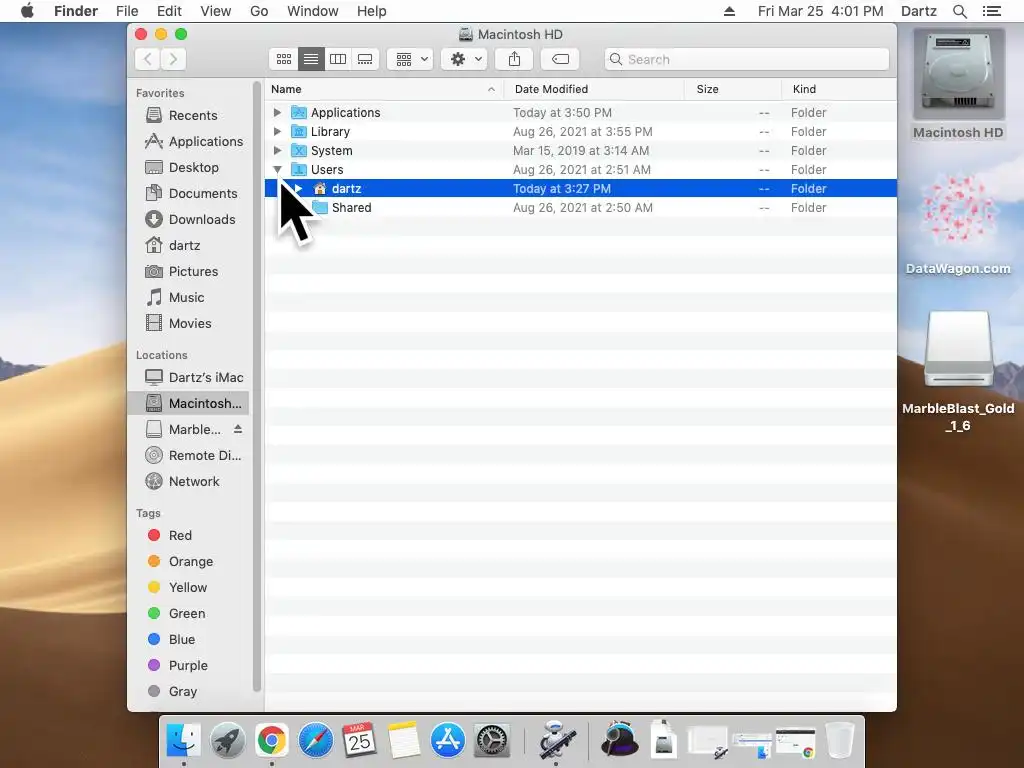This screenshot has width=1024, height=768.
Task: Click the Share toolbar button
Action: (x=515, y=59)
